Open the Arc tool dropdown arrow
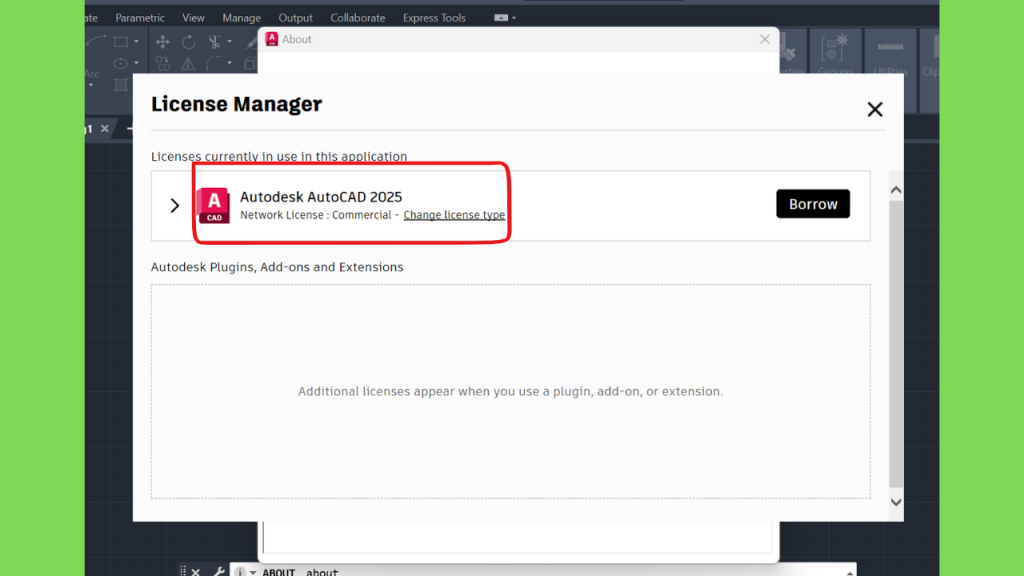Image resolution: width=1024 pixels, height=576 pixels. (x=91, y=86)
